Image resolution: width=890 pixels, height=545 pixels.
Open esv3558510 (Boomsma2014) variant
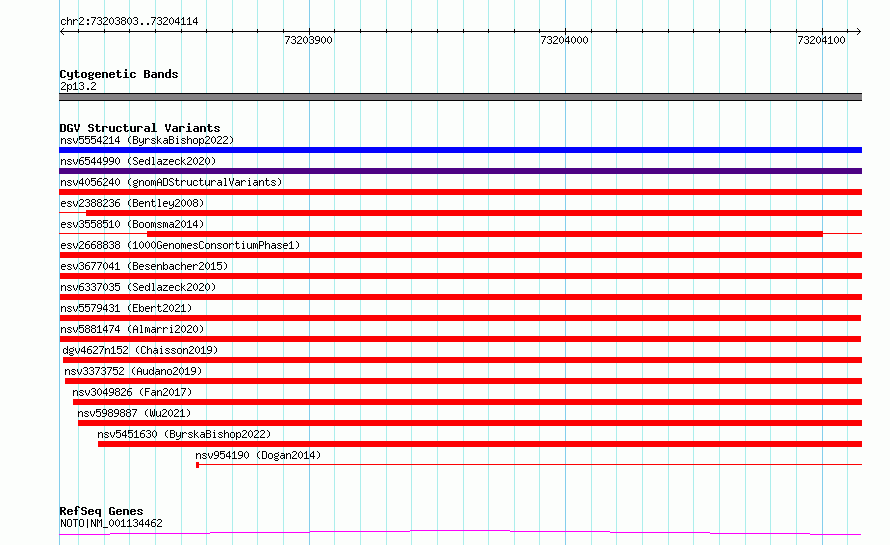[x=132, y=224]
